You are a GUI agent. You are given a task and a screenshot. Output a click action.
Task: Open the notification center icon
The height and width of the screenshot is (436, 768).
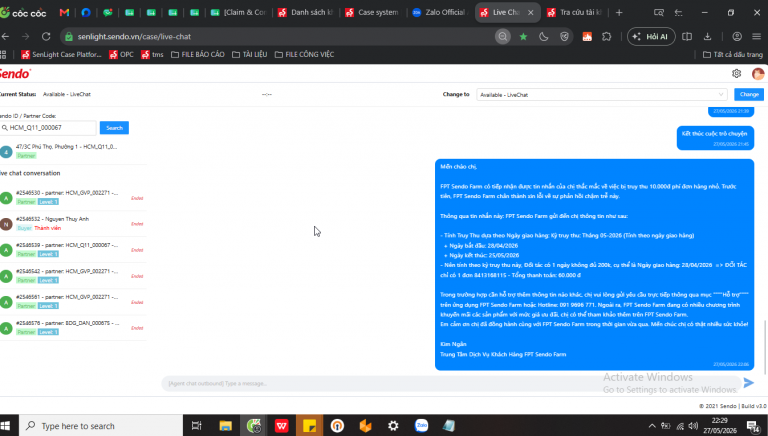click(753, 426)
